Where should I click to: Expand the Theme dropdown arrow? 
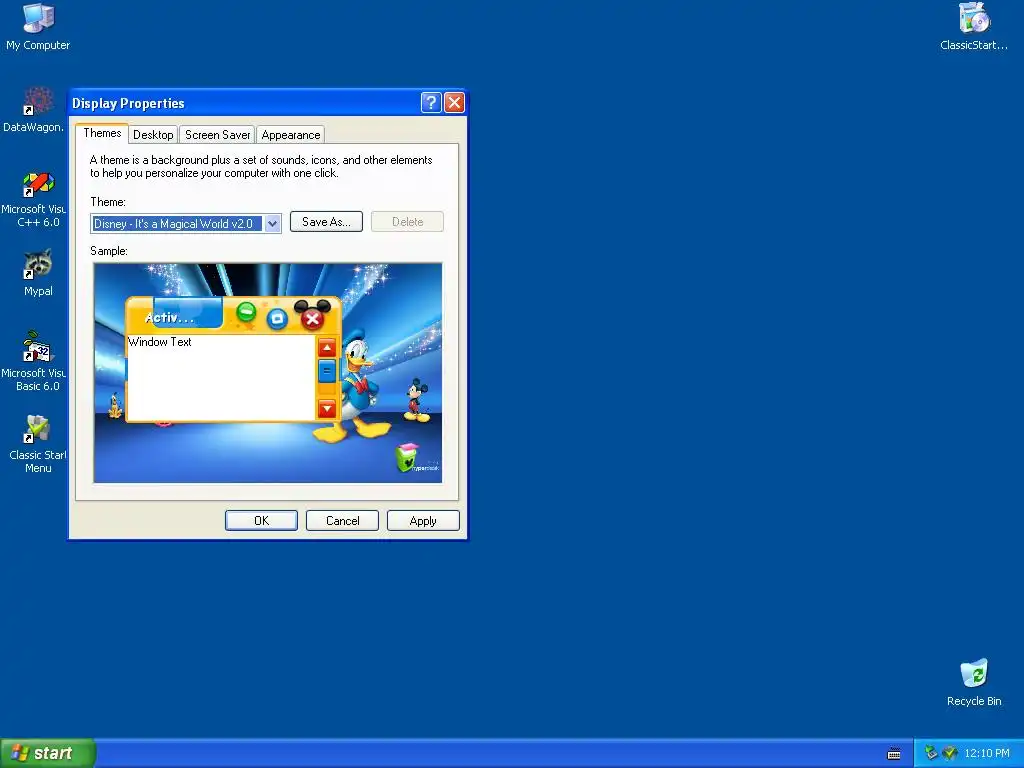[x=272, y=224]
